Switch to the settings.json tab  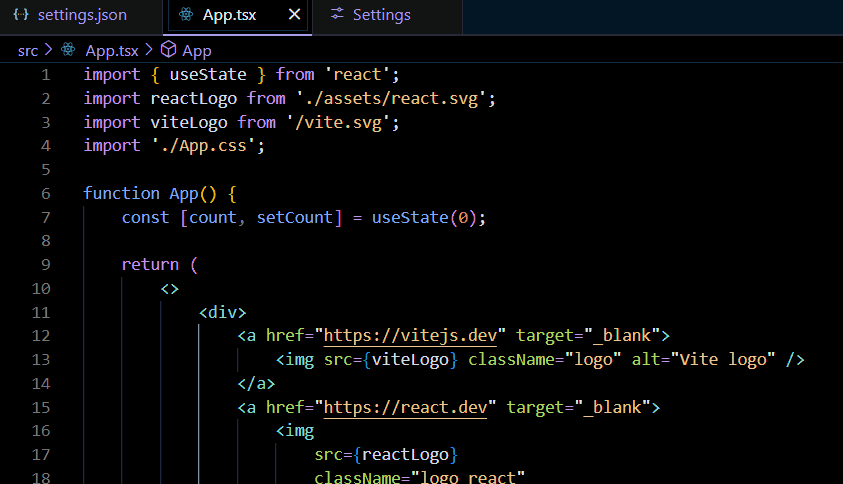tap(81, 15)
